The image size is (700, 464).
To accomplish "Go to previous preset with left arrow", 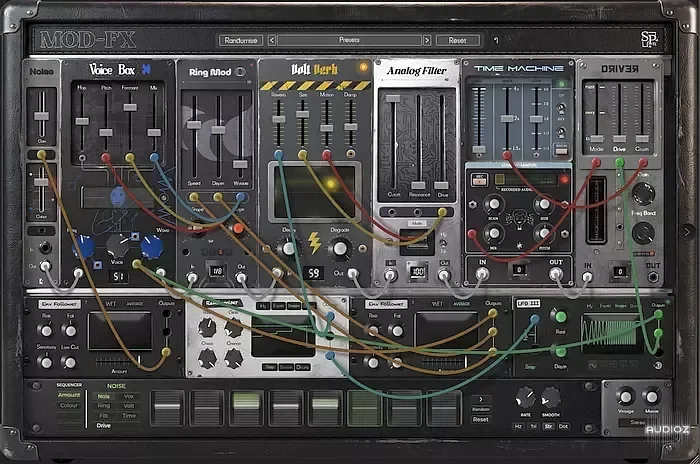I will coord(271,40).
